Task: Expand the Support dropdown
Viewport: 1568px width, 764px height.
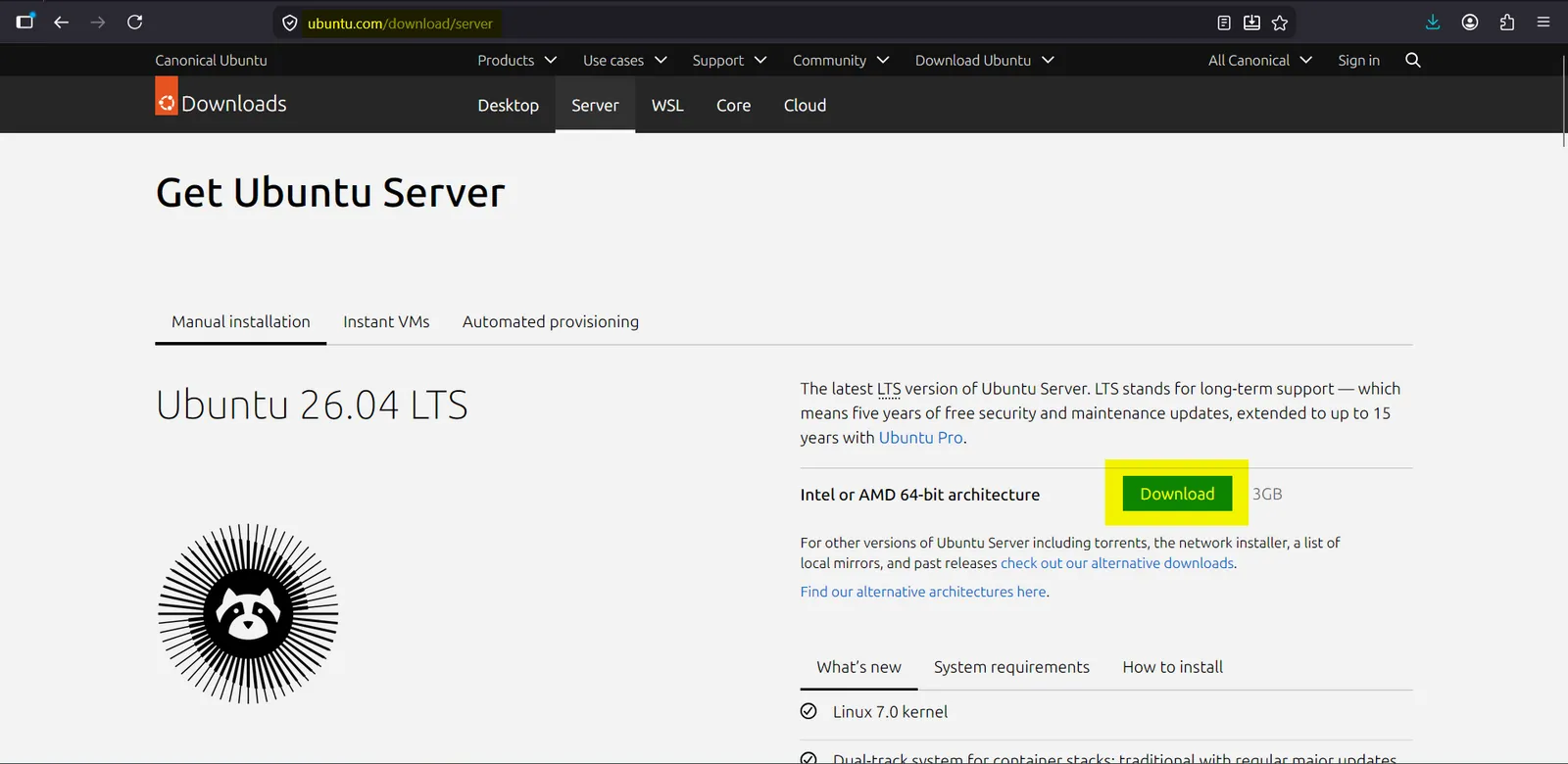Action: (x=730, y=60)
